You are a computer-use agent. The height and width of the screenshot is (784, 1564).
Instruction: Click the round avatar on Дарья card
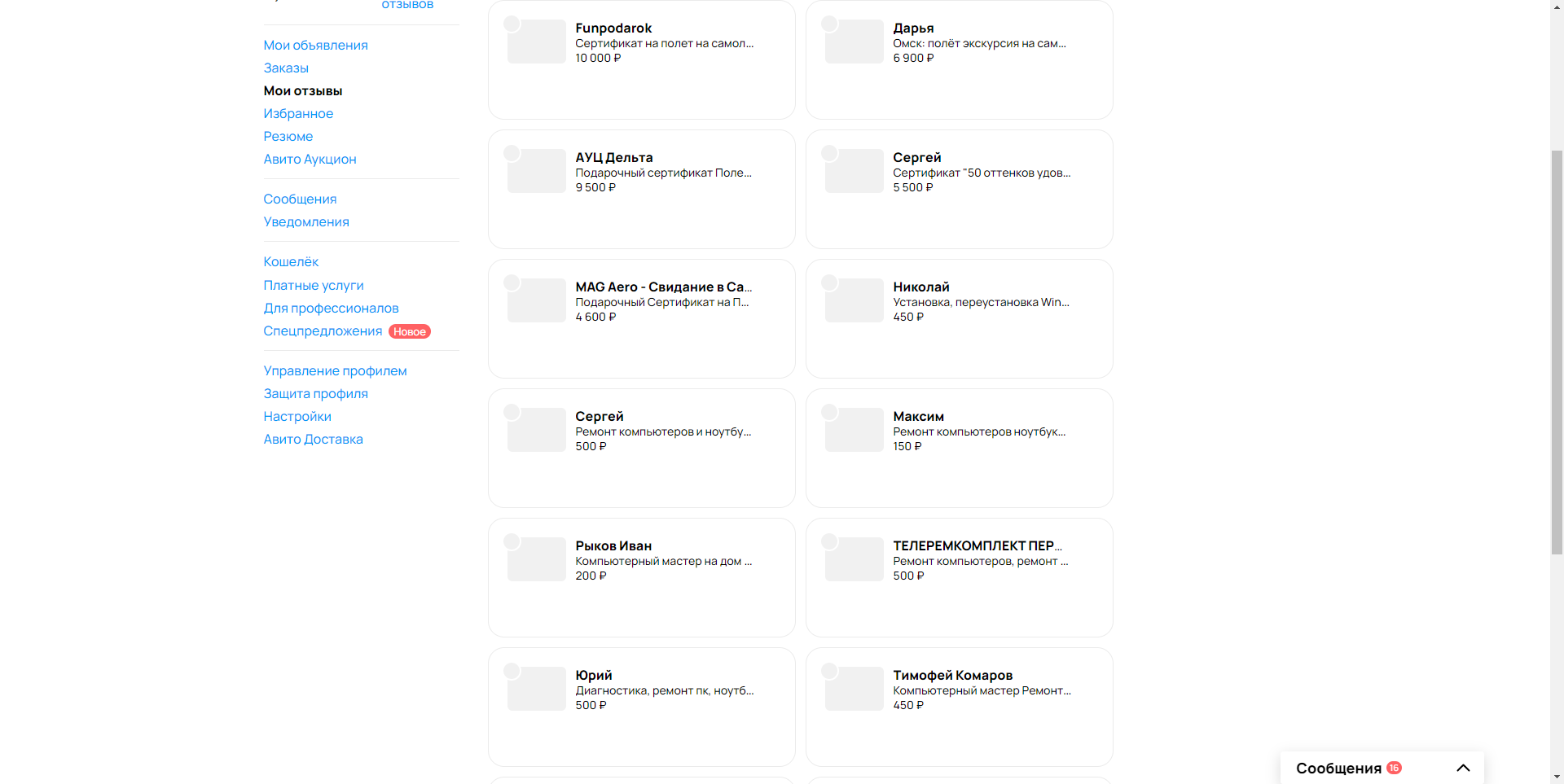[829, 24]
